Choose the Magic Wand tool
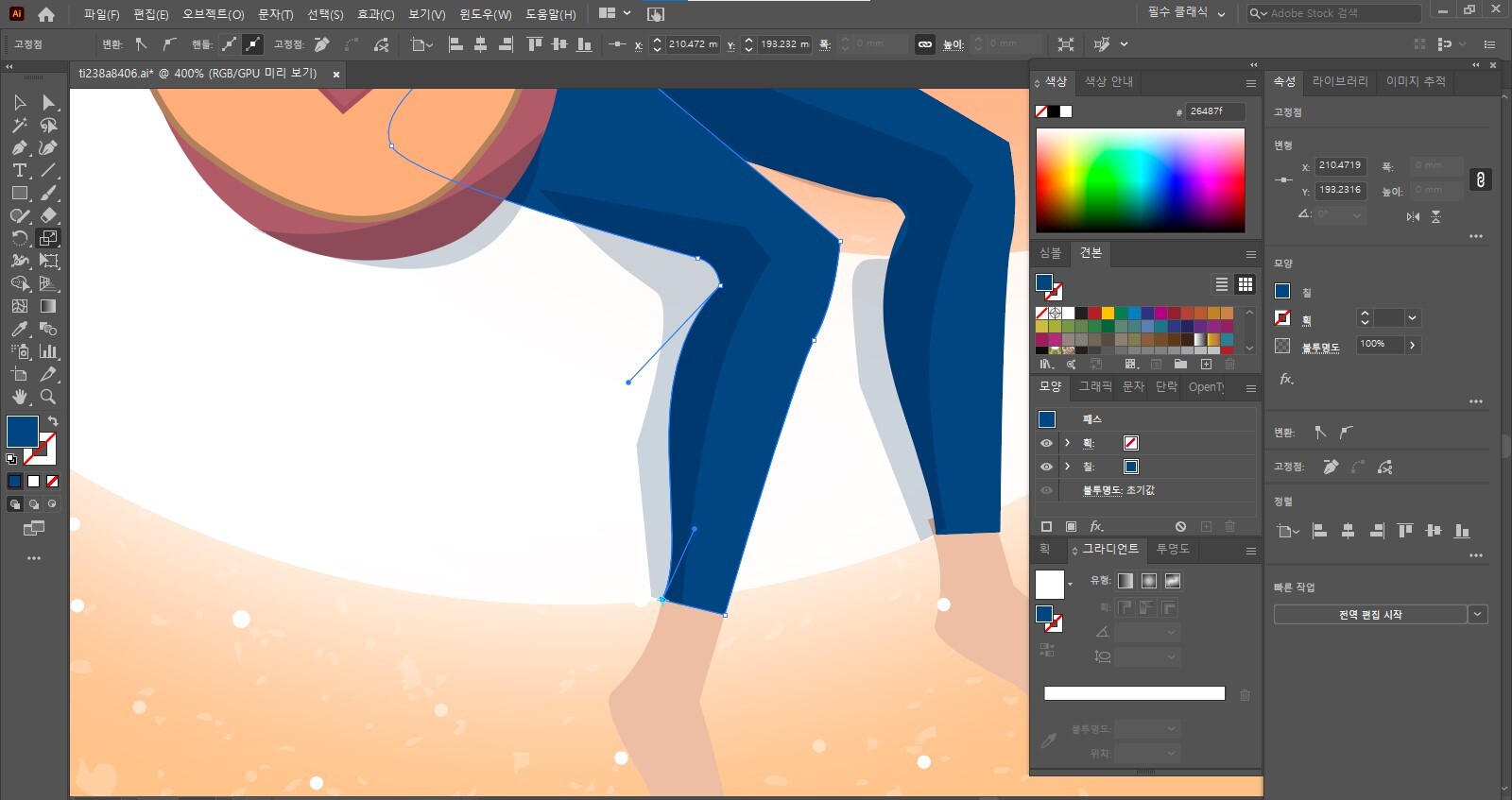This screenshot has height=800, width=1512. click(19, 125)
